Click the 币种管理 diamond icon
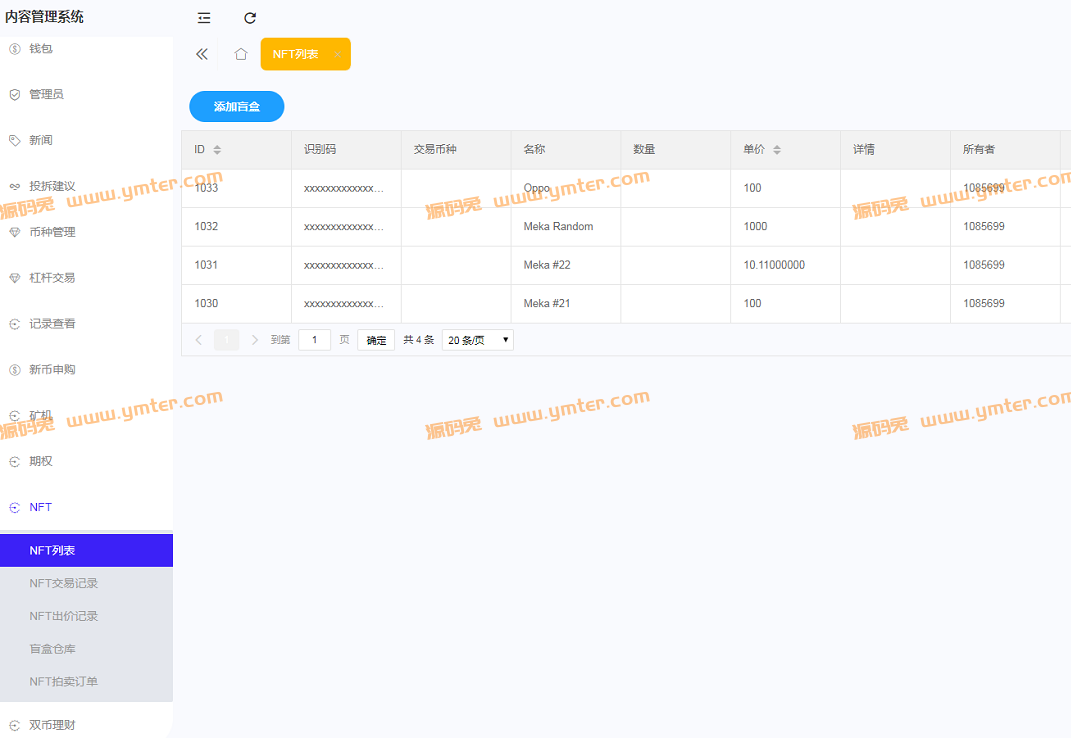 [x=14, y=232]
